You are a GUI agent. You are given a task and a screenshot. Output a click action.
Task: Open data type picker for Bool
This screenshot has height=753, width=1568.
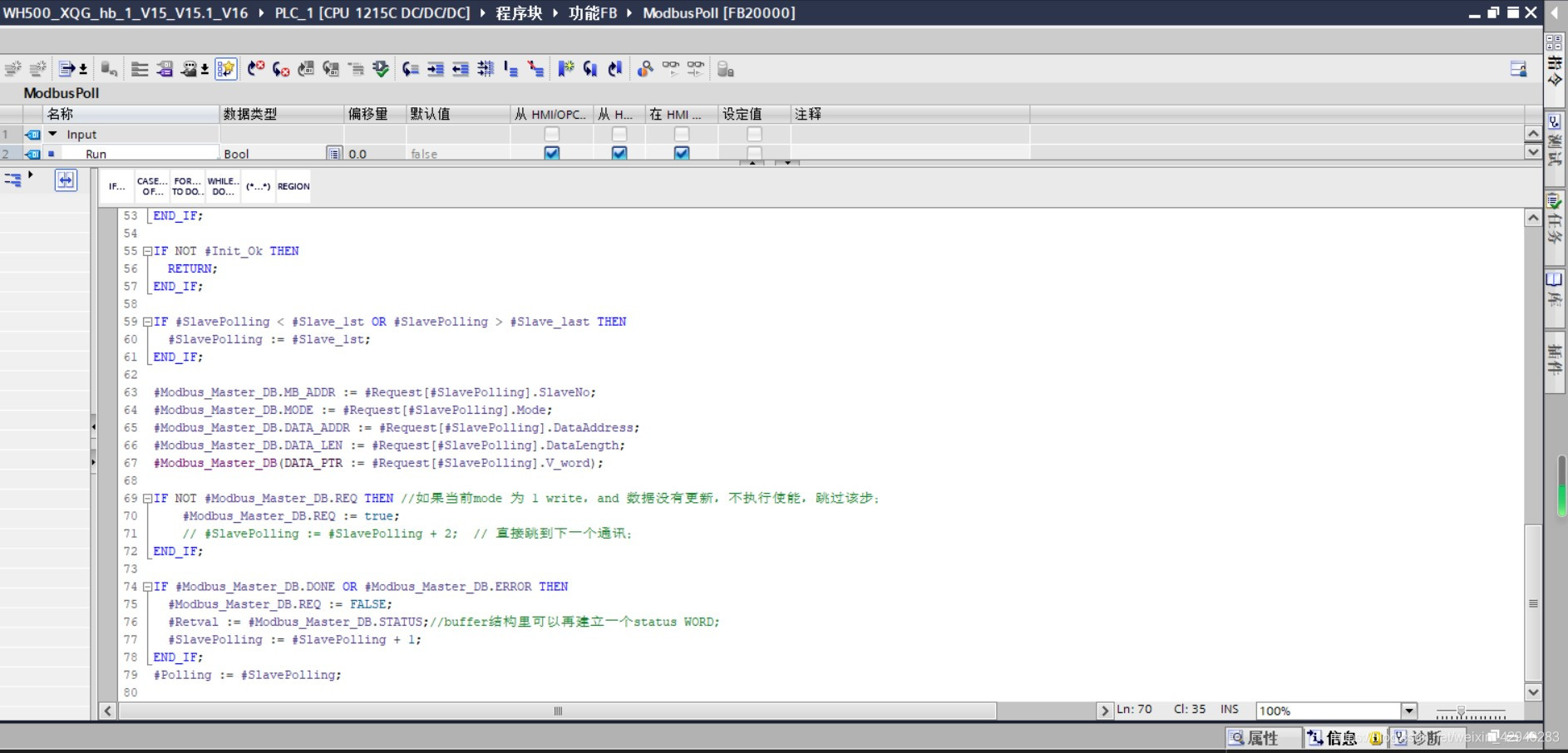tap(333, 154)
